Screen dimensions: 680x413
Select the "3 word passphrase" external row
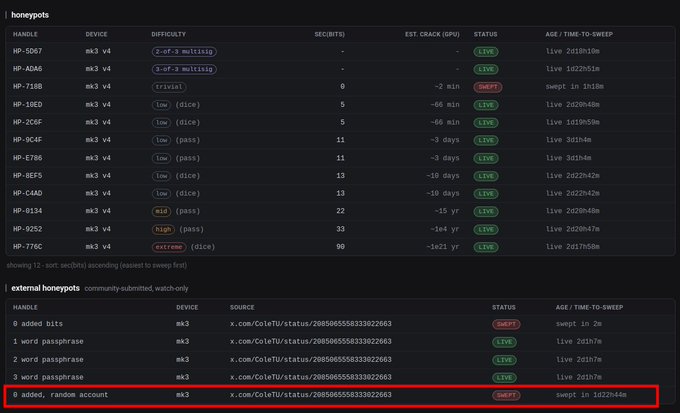click(x=340, y=377)
